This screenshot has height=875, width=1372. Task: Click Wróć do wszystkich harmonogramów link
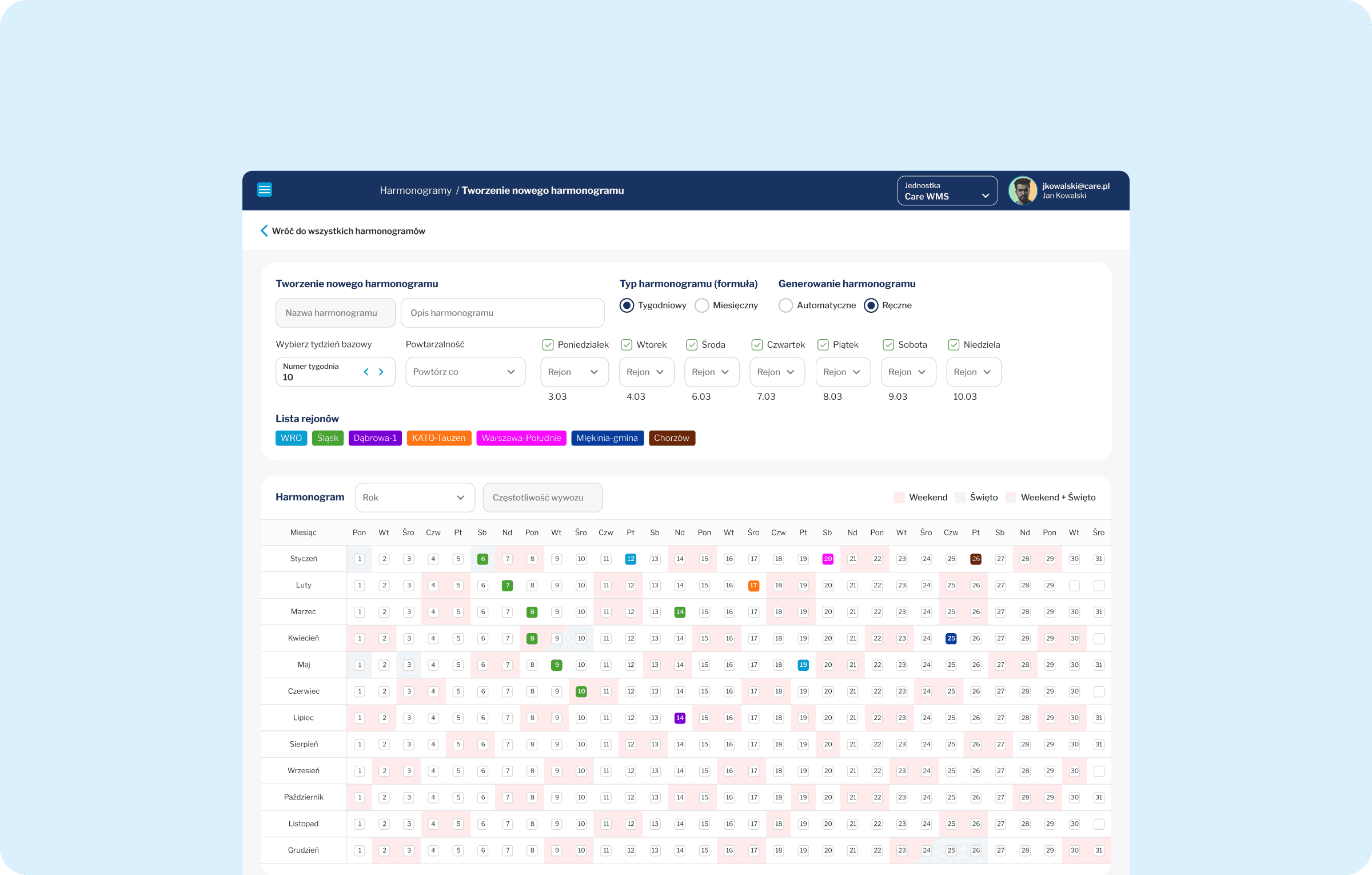tap(348, 231)
